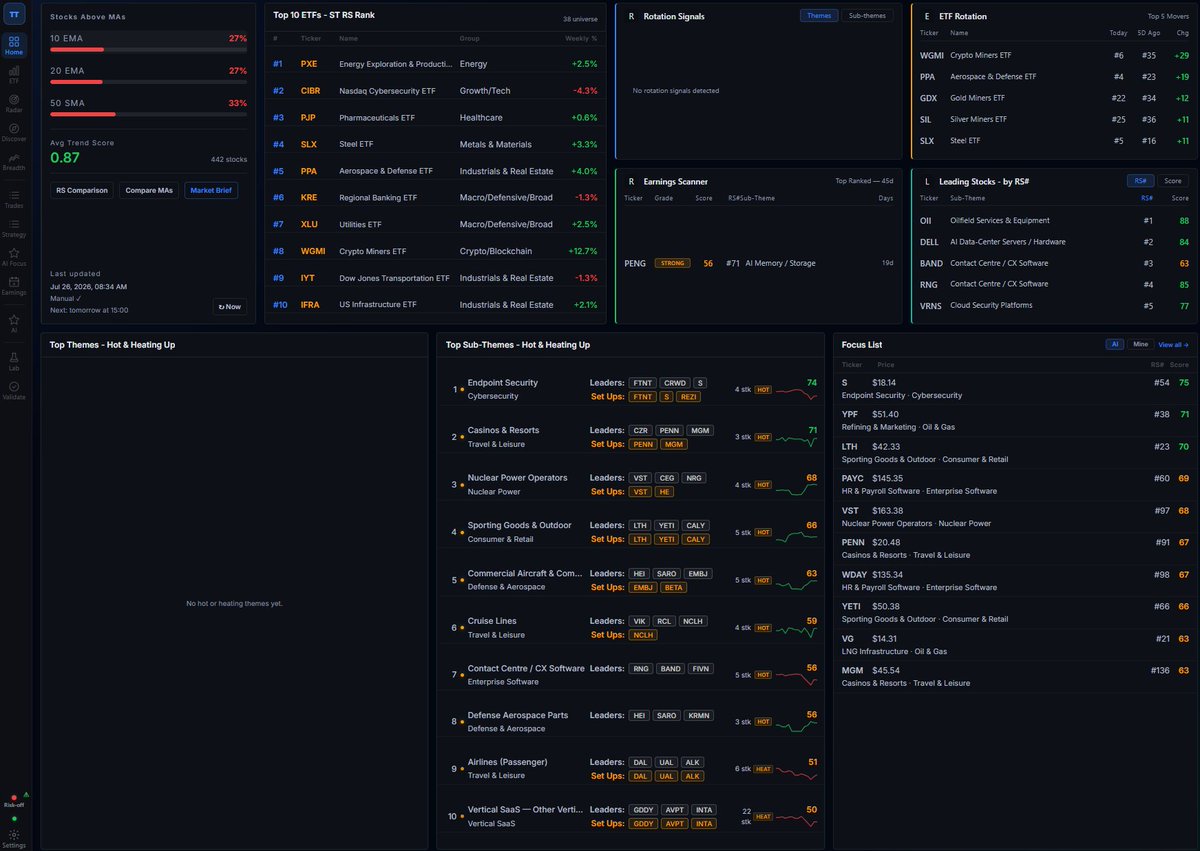1200x851 pixels.
Task: Open the Radar page in sidebar
Action: pyautogui.click(x=14, y=103)
